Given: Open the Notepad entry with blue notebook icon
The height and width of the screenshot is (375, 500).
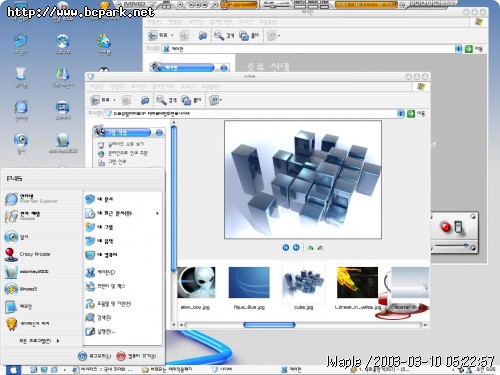Looking at the screenshot, I should 19,306.
